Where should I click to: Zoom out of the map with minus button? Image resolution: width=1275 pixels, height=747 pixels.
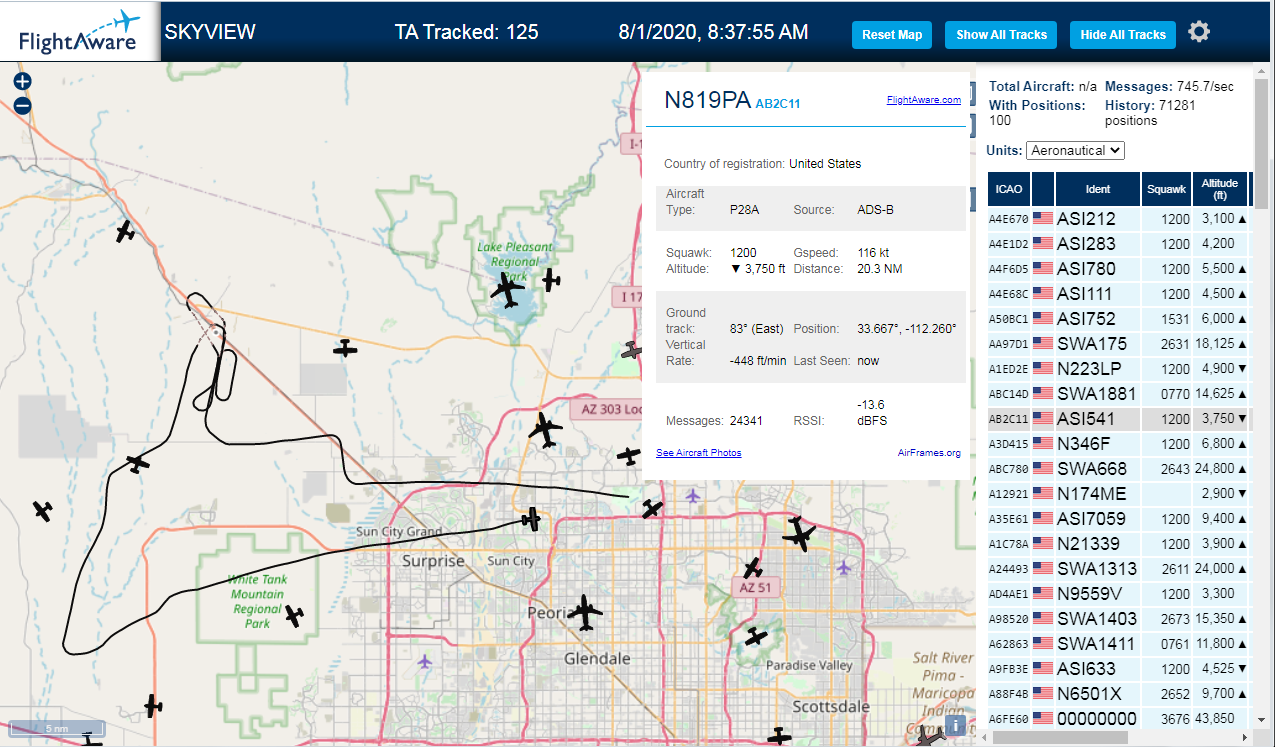23,105
